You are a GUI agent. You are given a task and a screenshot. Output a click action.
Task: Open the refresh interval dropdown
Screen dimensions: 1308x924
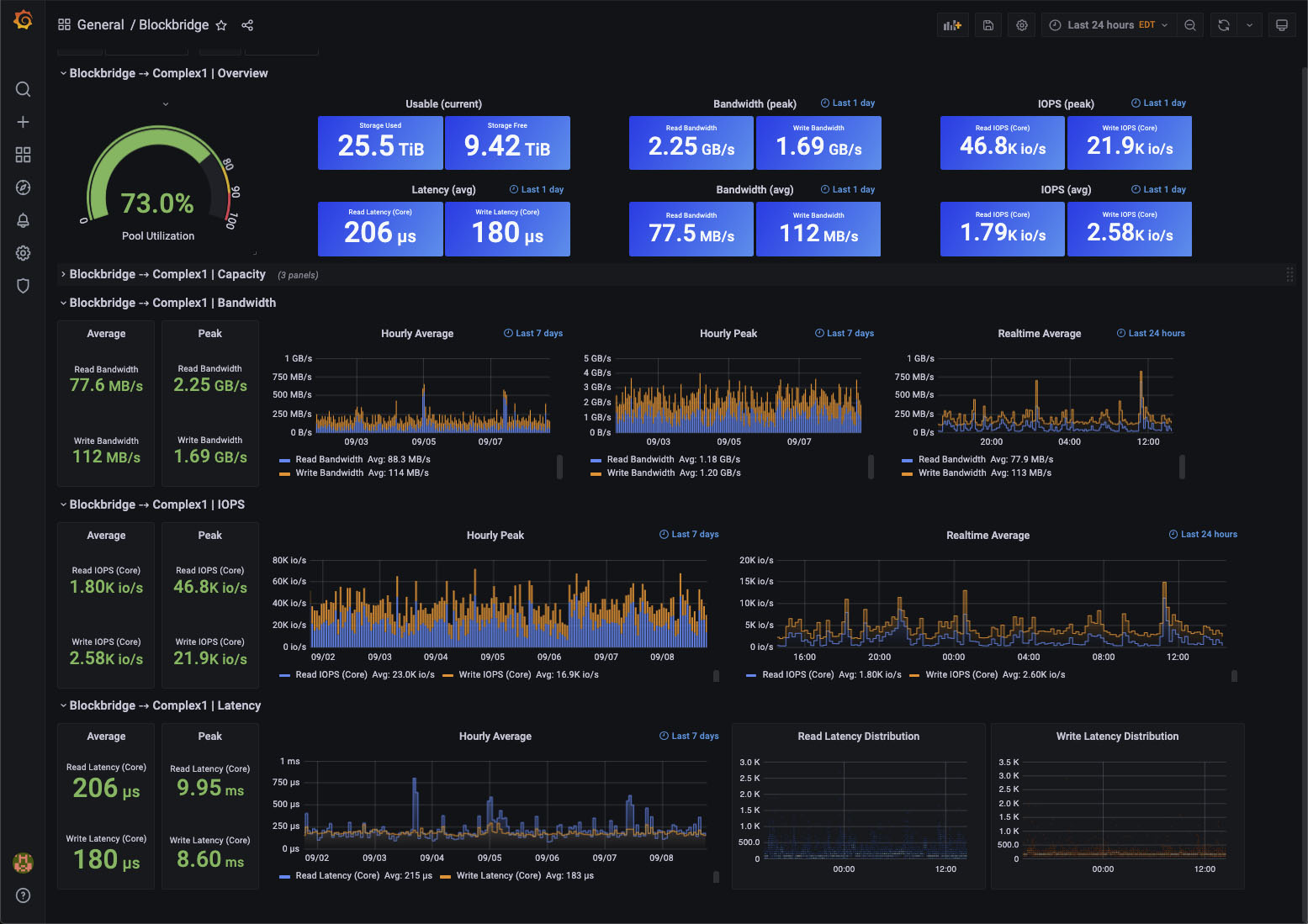point(1250,24)
